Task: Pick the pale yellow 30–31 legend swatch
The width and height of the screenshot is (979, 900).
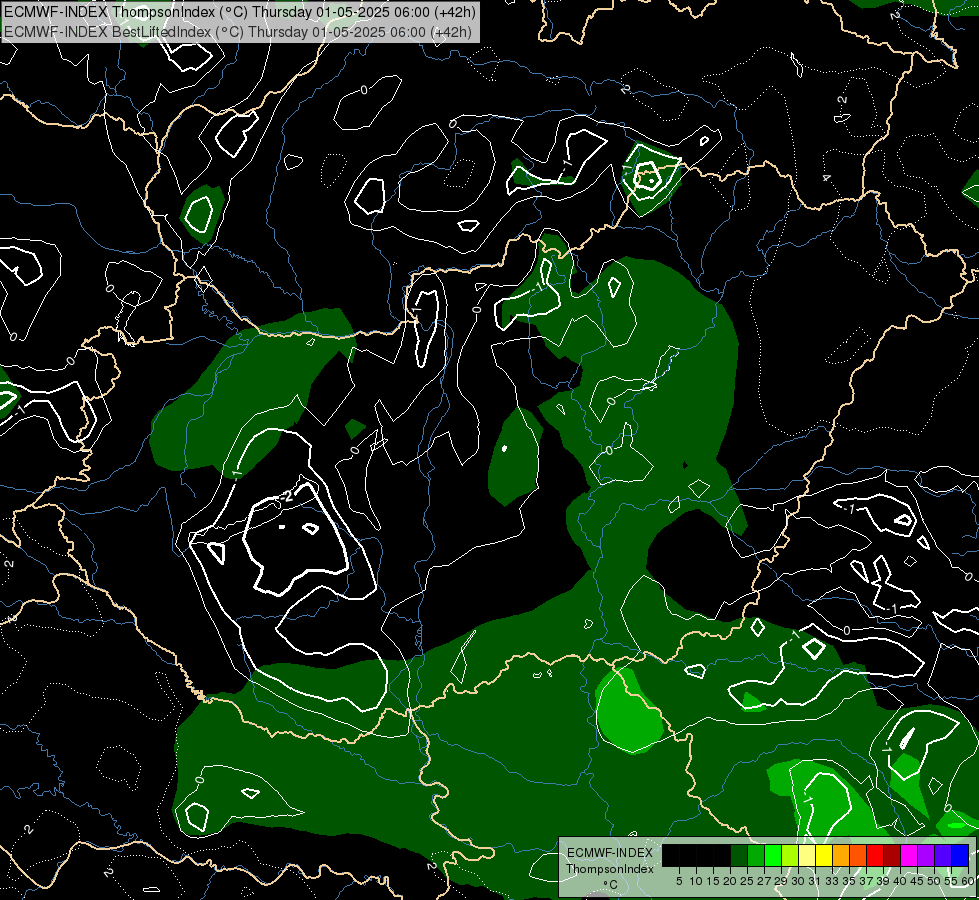Action: pyautogui.click(x=807, y=855)
